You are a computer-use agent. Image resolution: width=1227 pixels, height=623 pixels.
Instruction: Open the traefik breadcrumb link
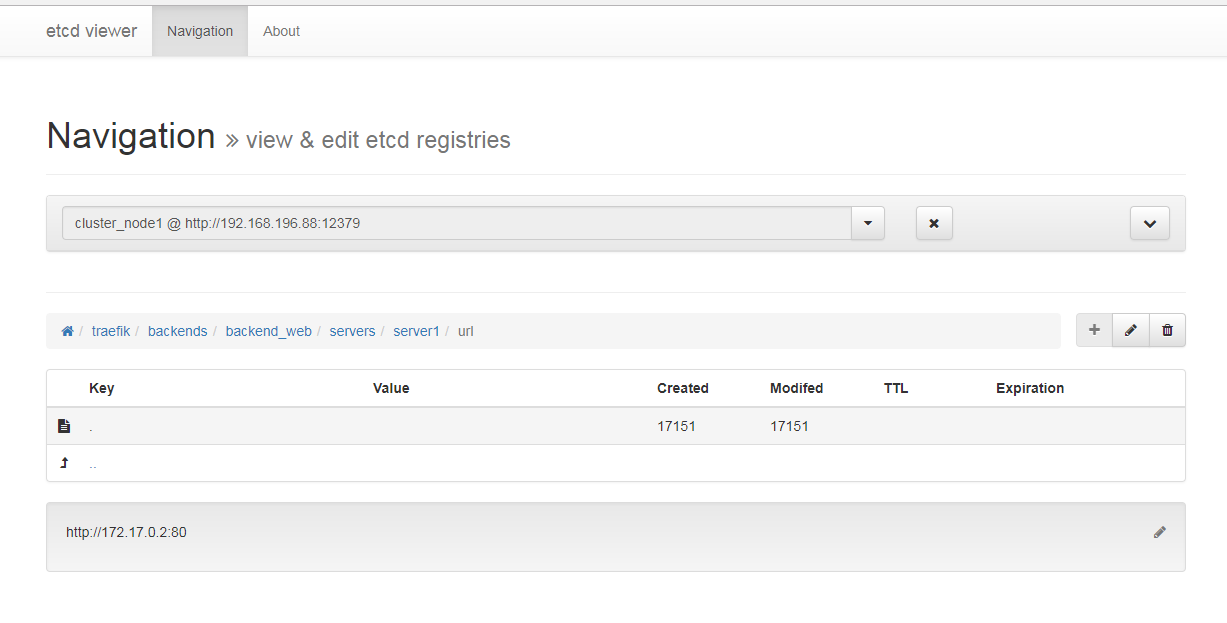pos(110,330)
